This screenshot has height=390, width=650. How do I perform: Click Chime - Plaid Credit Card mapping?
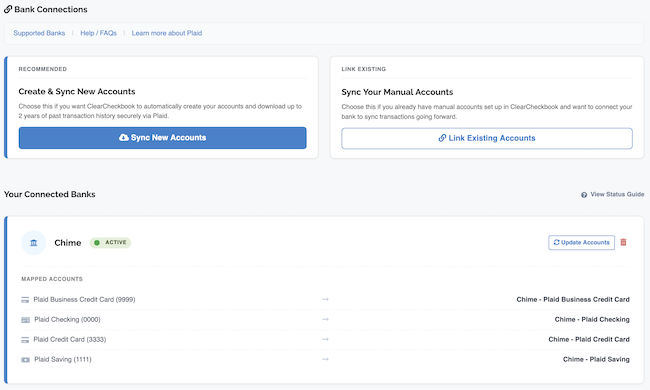pos(589,339)
